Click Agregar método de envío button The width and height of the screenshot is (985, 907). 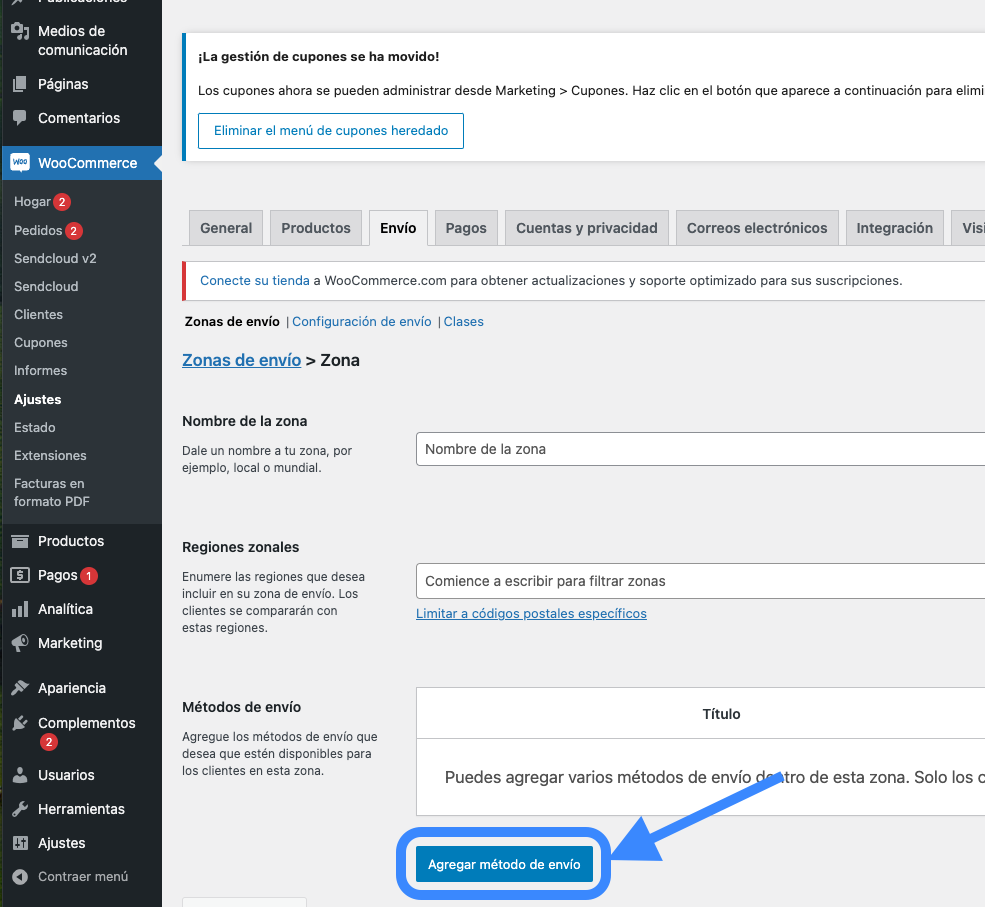click(504, 864)
